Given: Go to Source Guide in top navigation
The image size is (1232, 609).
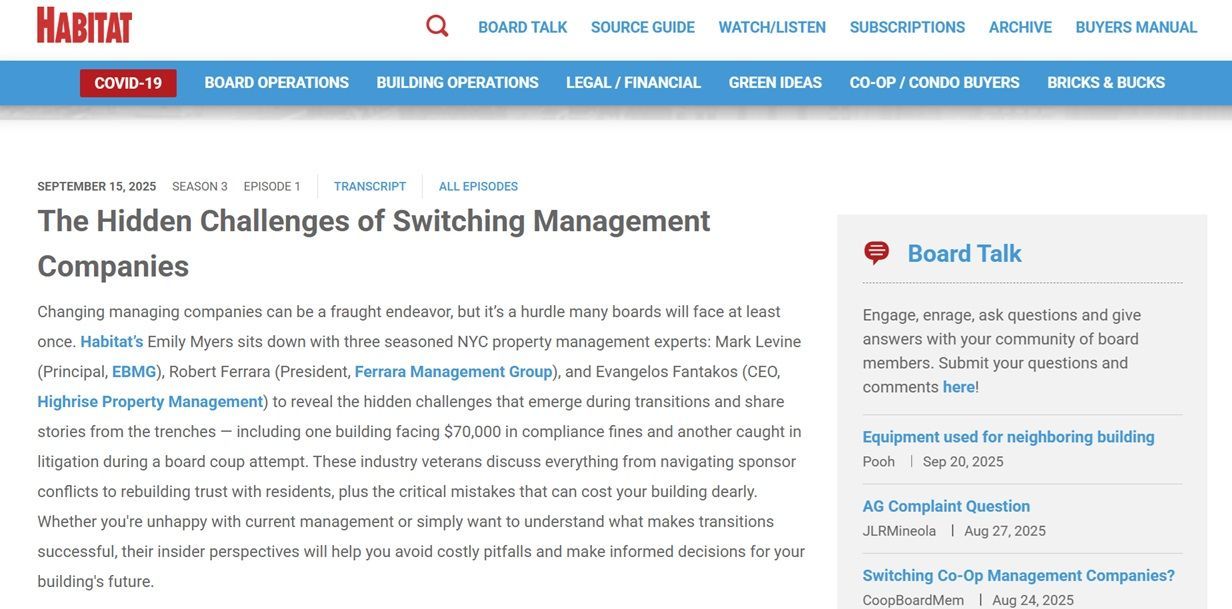Looking at the screenshot, I should [642, 27].
